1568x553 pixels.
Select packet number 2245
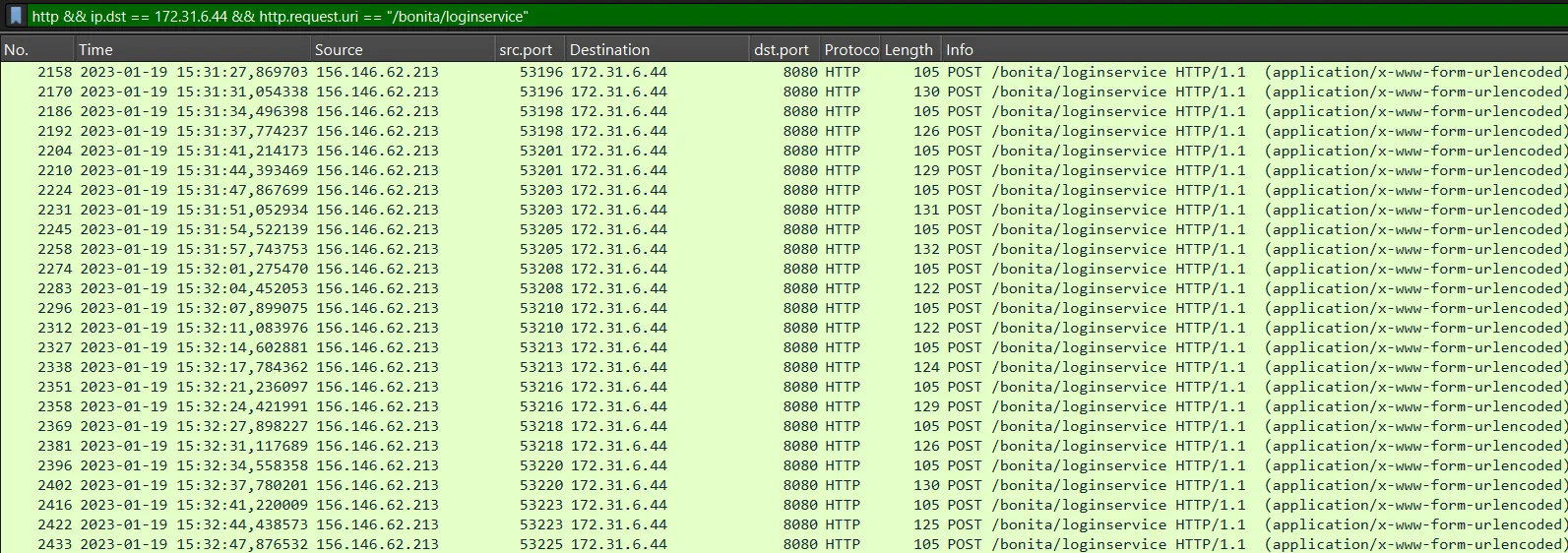(784, 229)
